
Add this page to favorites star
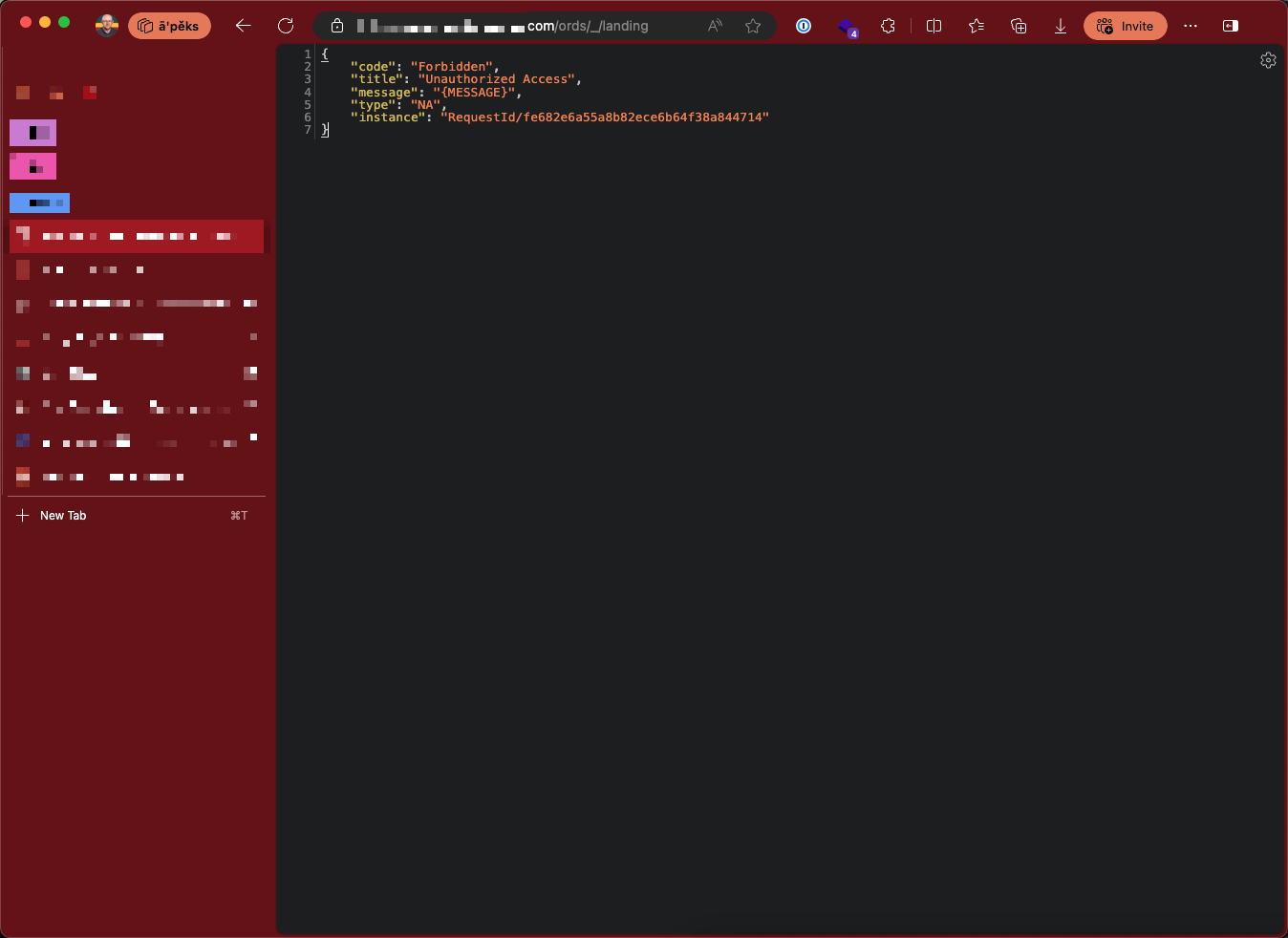[x=753, y=26]
